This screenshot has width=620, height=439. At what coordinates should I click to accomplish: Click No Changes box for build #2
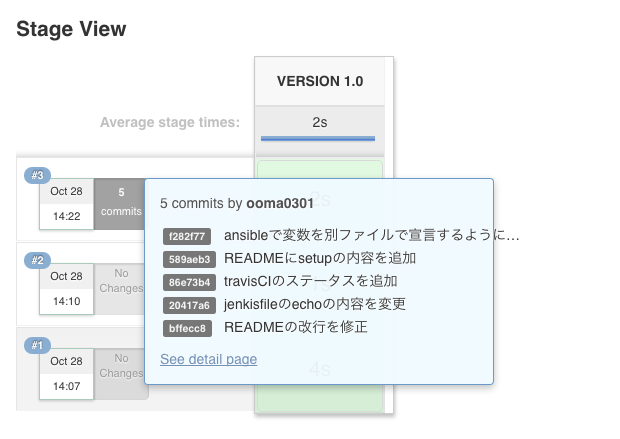120,289
